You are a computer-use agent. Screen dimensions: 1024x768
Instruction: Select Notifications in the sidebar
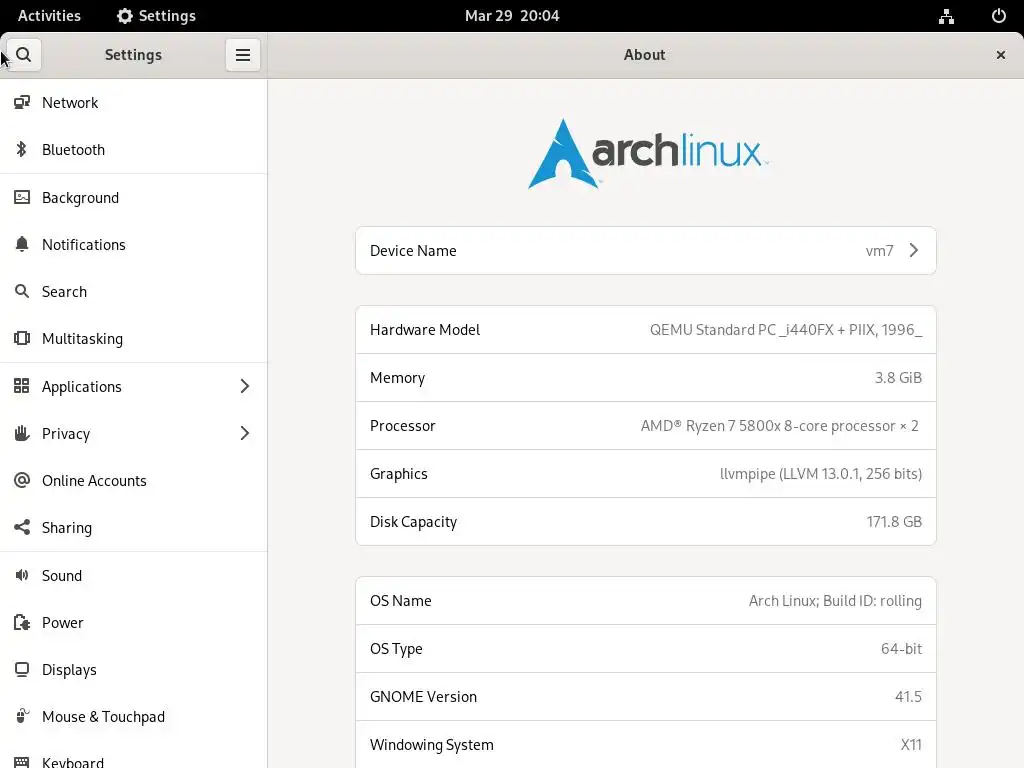[134, 244]
